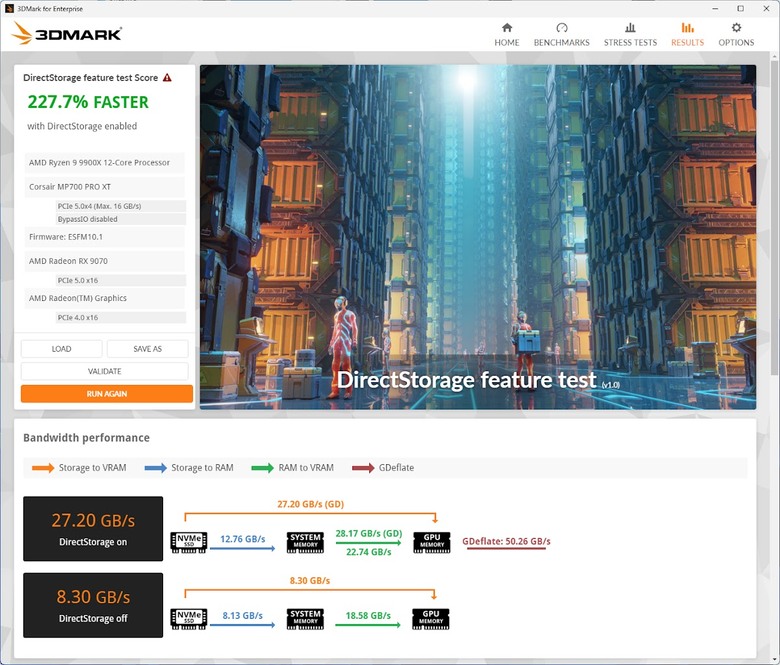The width and height of the screenshot is (780, 665).
Task: Click the orange Storage to VRAM arrow
Action: pos(43,468)
